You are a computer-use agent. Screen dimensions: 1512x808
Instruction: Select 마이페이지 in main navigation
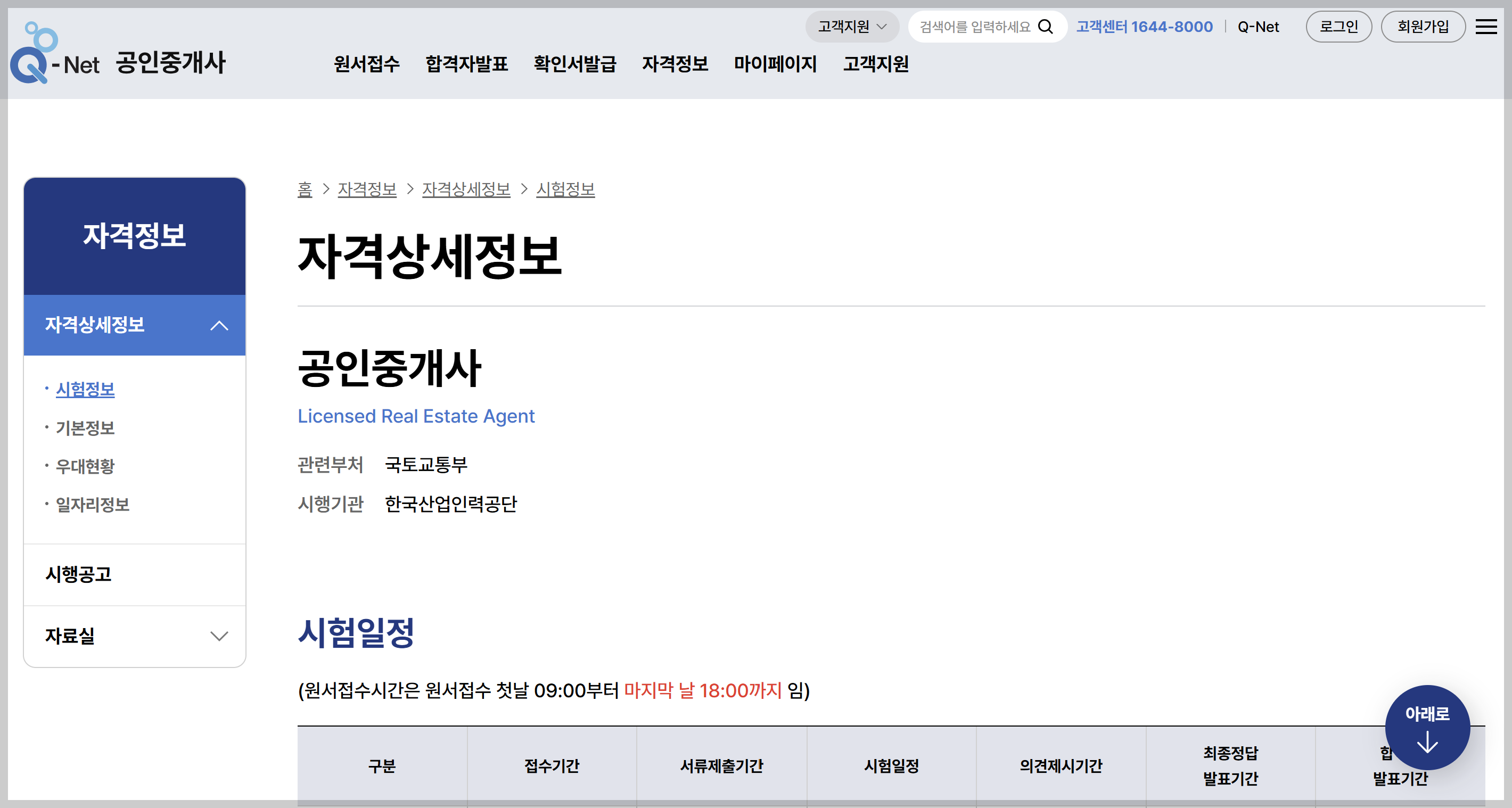point(775,63)
